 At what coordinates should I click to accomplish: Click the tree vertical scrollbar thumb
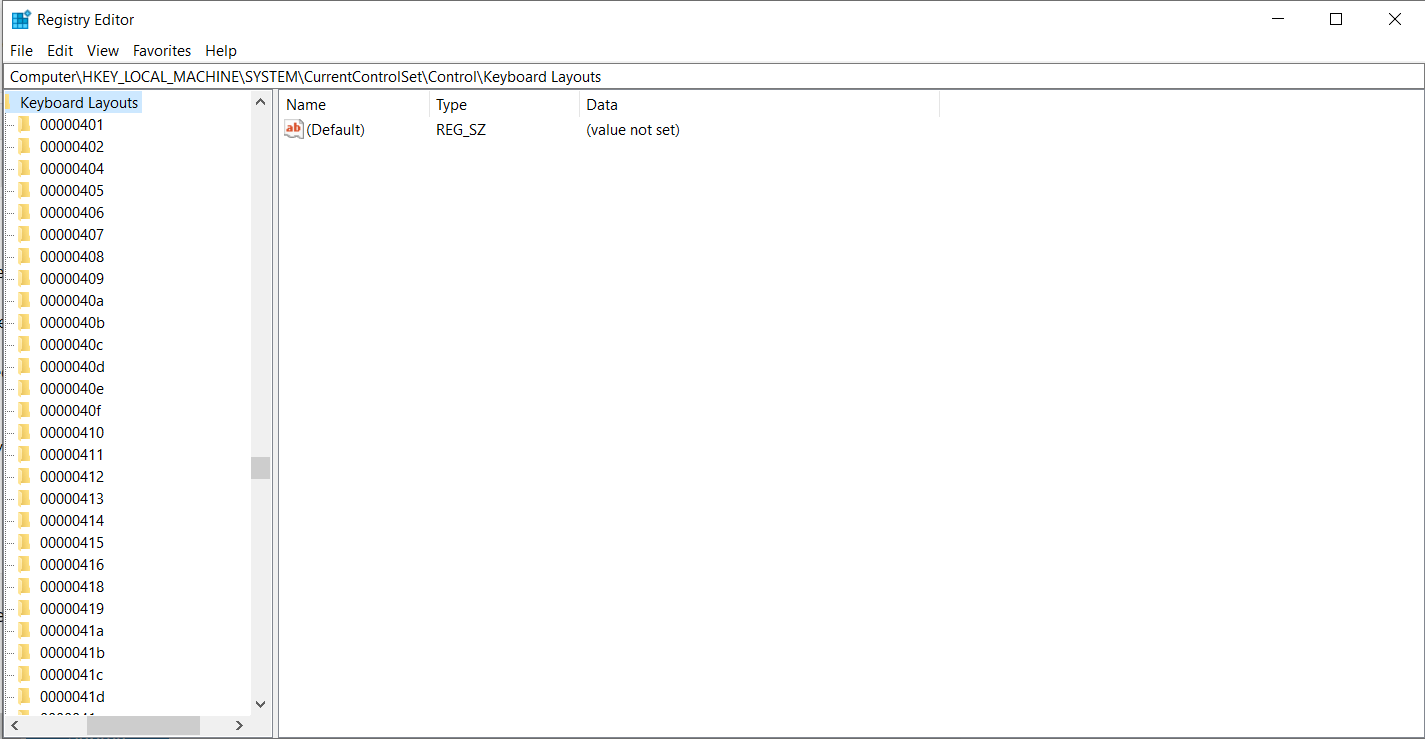coord(260,468)
